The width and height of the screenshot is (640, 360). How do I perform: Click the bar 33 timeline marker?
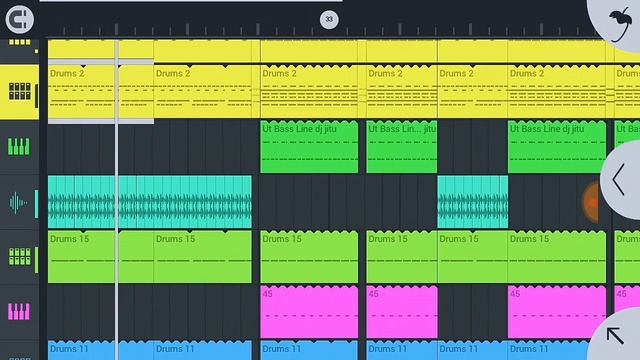(329, 20)
